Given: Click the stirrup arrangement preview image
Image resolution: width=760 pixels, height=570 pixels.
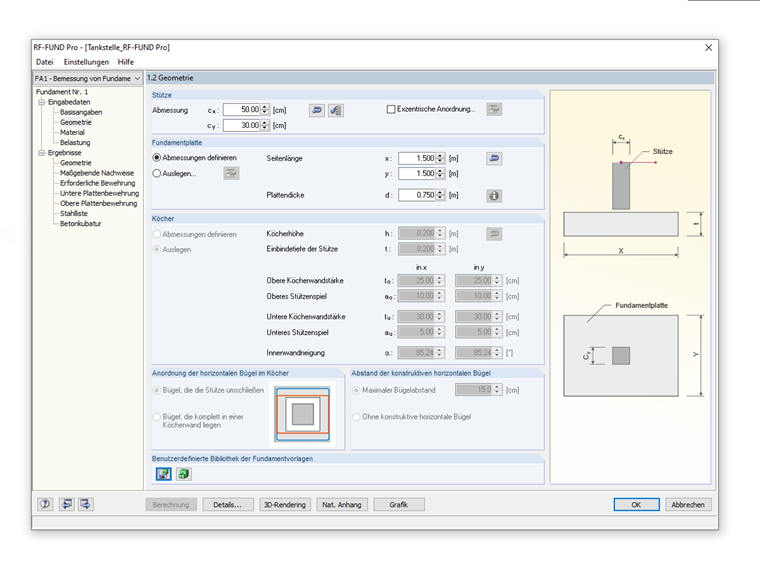Looking at the screenshot, I should coord(302,413).
